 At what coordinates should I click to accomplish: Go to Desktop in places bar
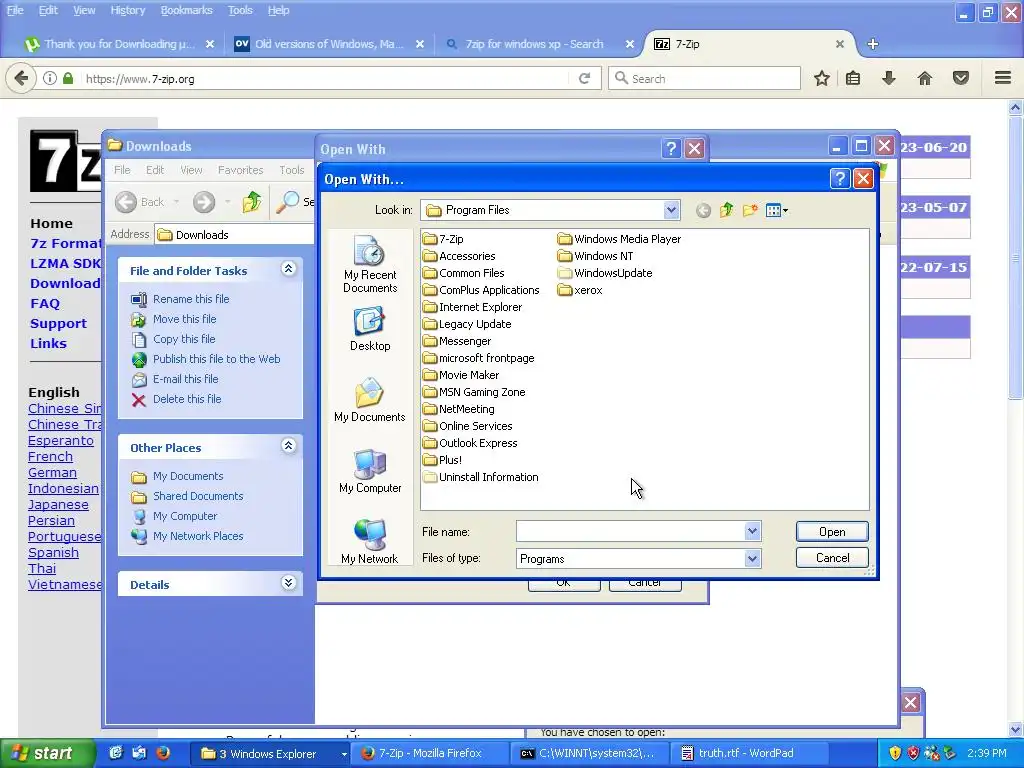(370, 330)
